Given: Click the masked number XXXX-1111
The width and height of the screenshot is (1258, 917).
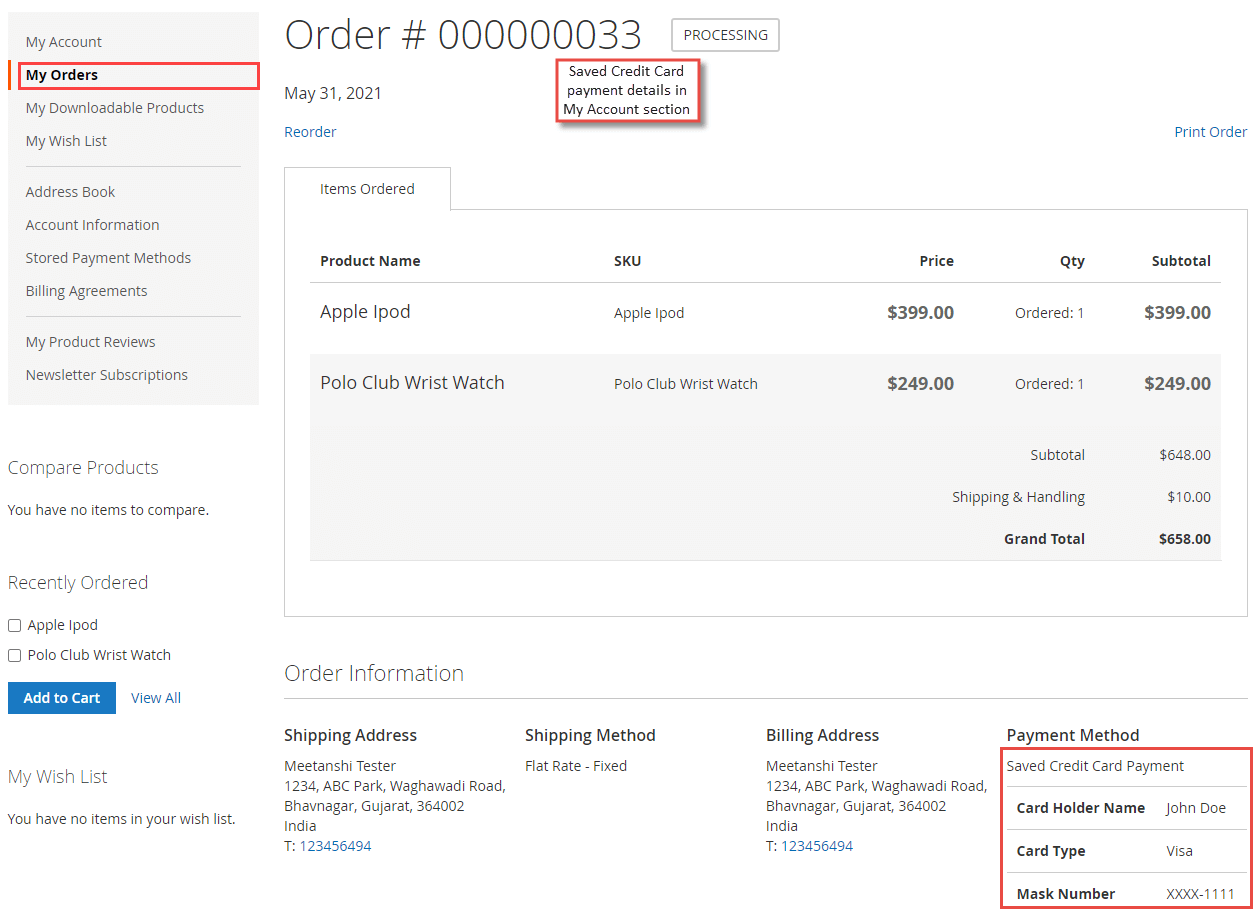Looking at the screenshot, I should (x=1200, y=894).
